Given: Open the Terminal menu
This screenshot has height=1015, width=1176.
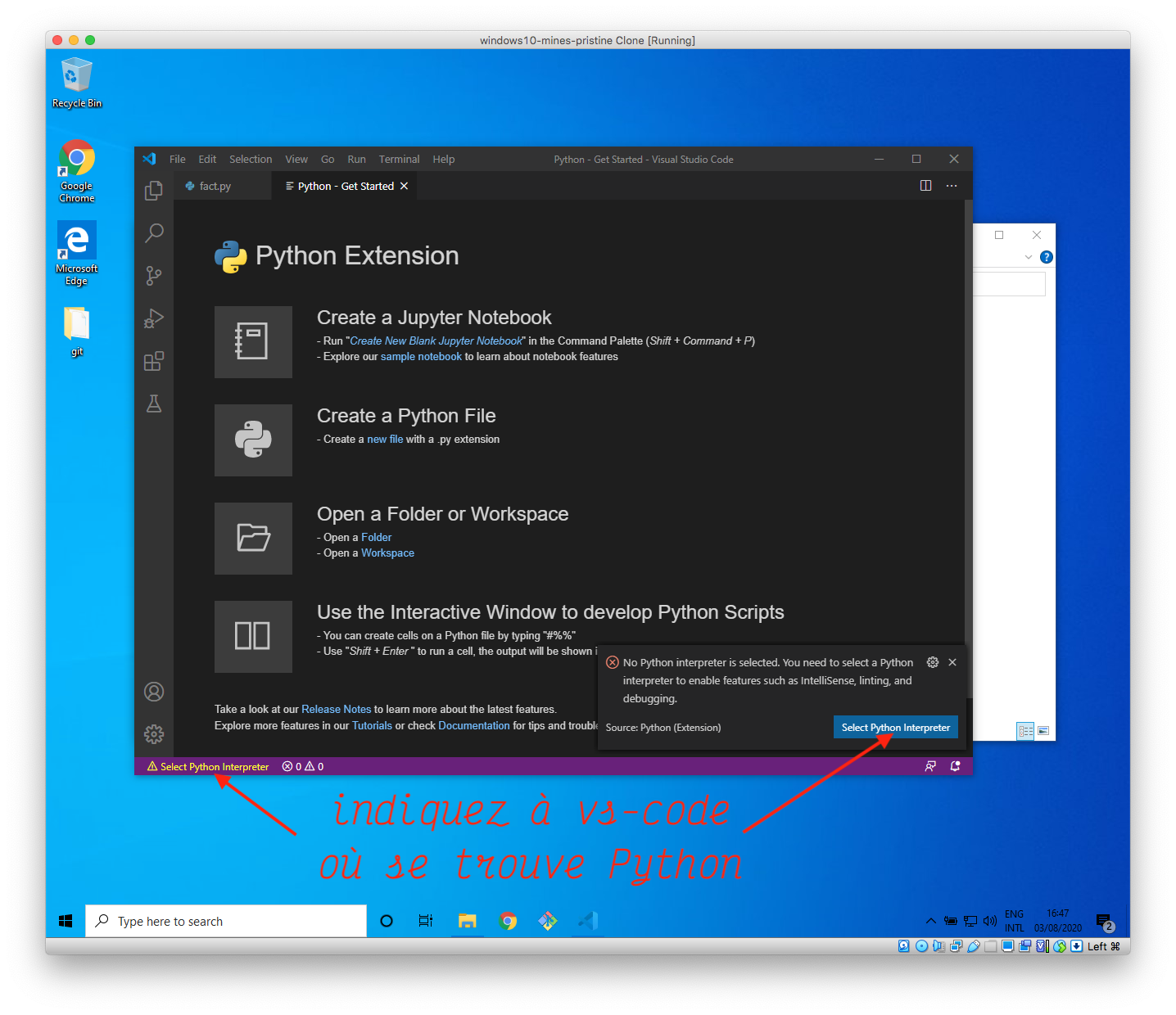Looking at the screenshot, I should (x=399, y=160).
